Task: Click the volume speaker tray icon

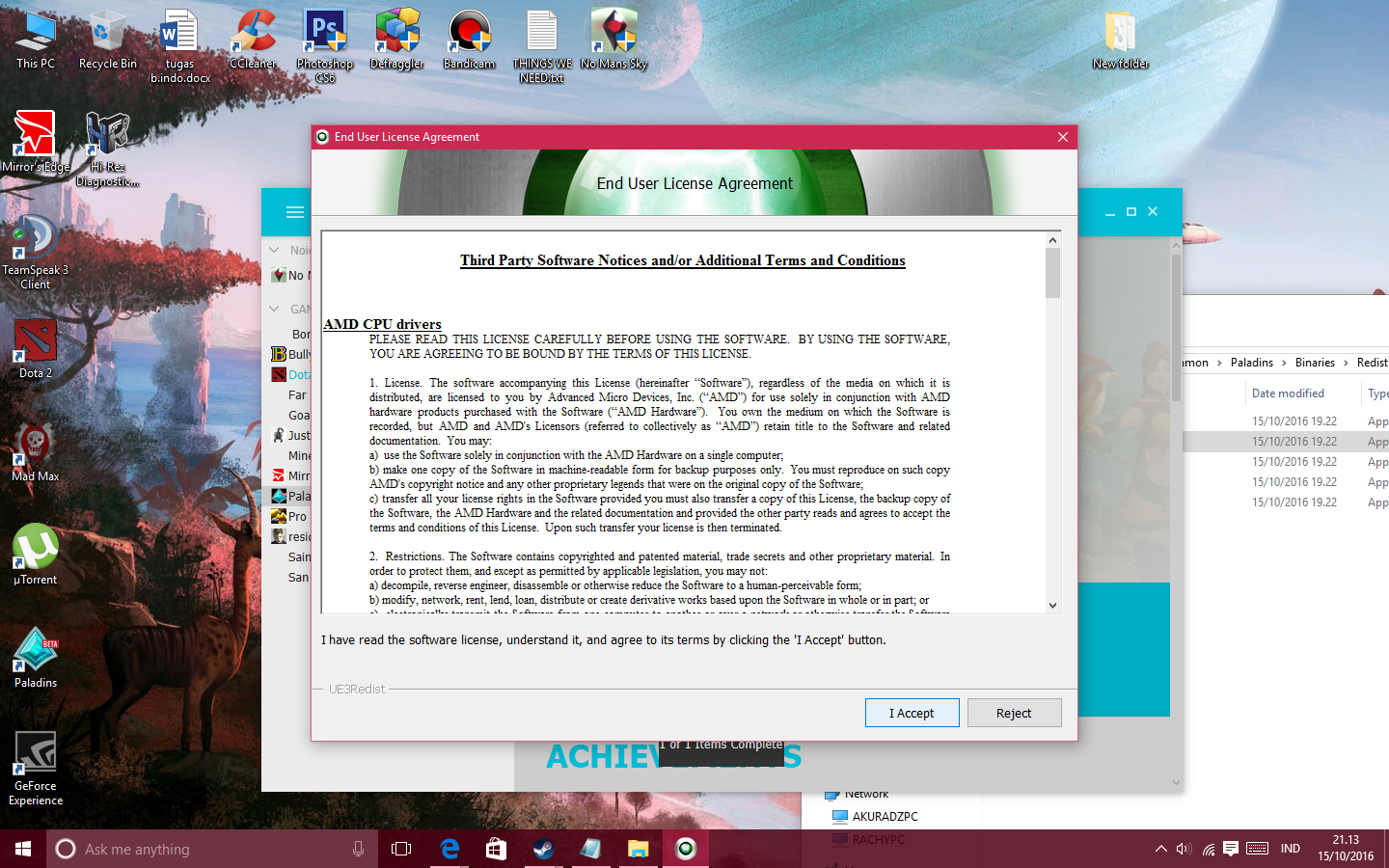Action: 1184,849
